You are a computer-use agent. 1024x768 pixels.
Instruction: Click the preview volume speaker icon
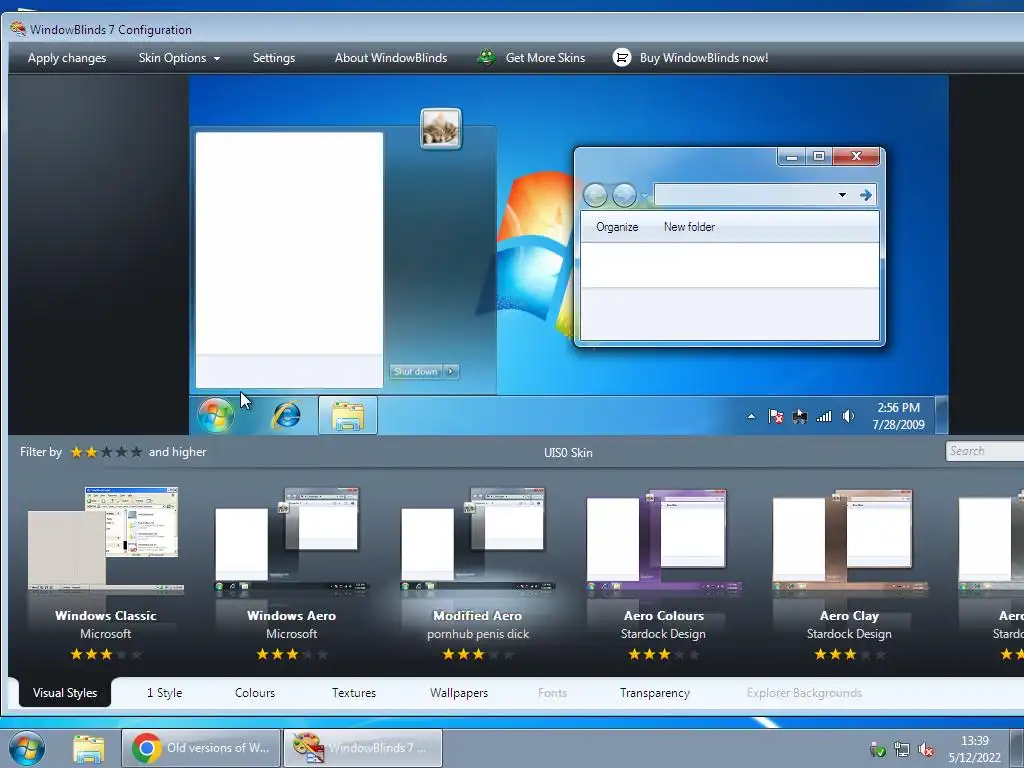point(848,416)
